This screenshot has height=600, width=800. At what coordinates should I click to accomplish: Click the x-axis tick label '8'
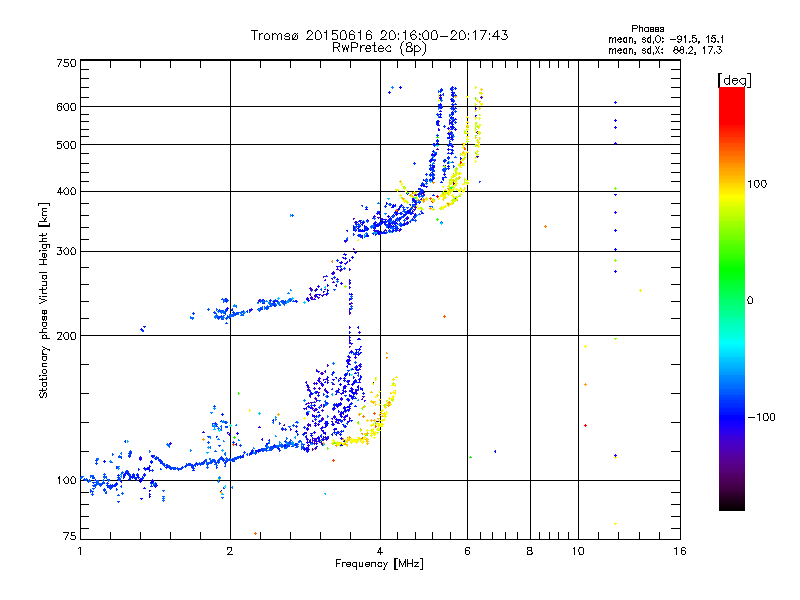530,551
